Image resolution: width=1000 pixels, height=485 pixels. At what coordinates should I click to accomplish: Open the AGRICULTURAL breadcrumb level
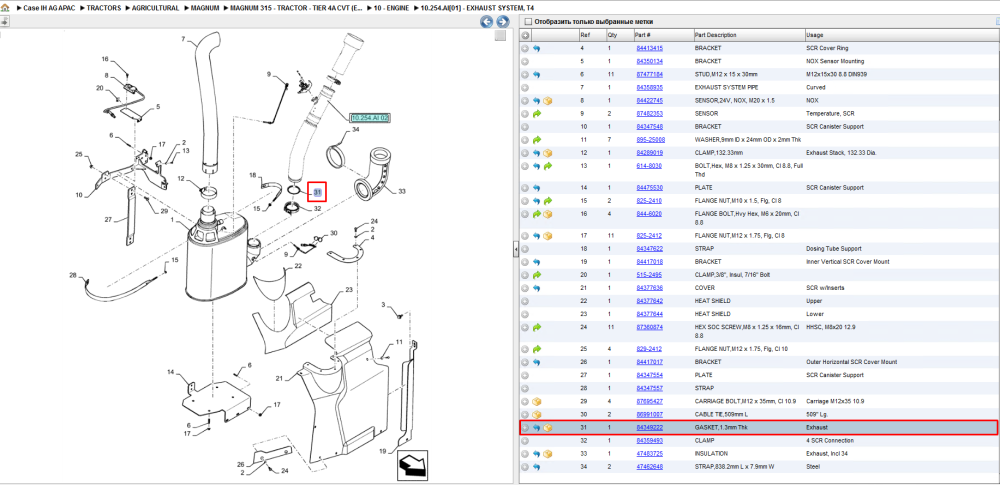(155, 8)
